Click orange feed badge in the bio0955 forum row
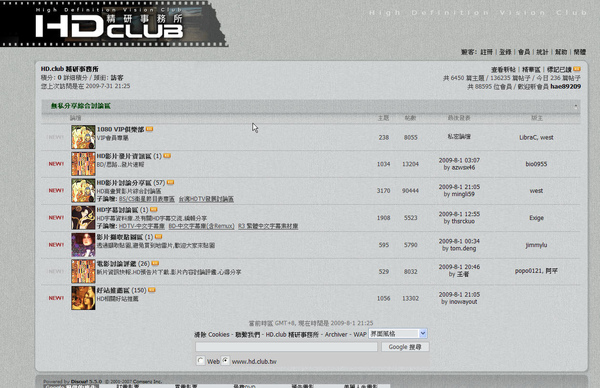The image size is (600, 388). tap(167, 156)
